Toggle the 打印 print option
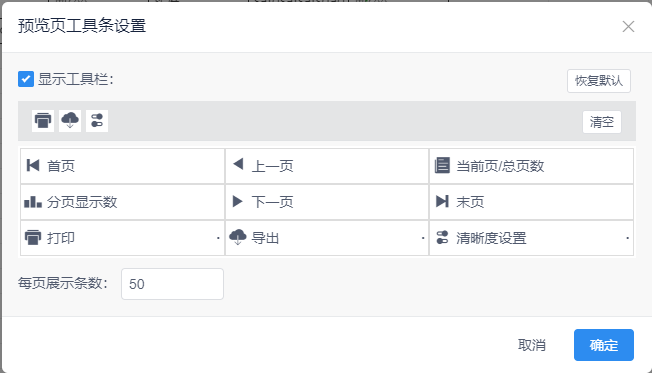 pyautogui.click(x=122, y=238)
